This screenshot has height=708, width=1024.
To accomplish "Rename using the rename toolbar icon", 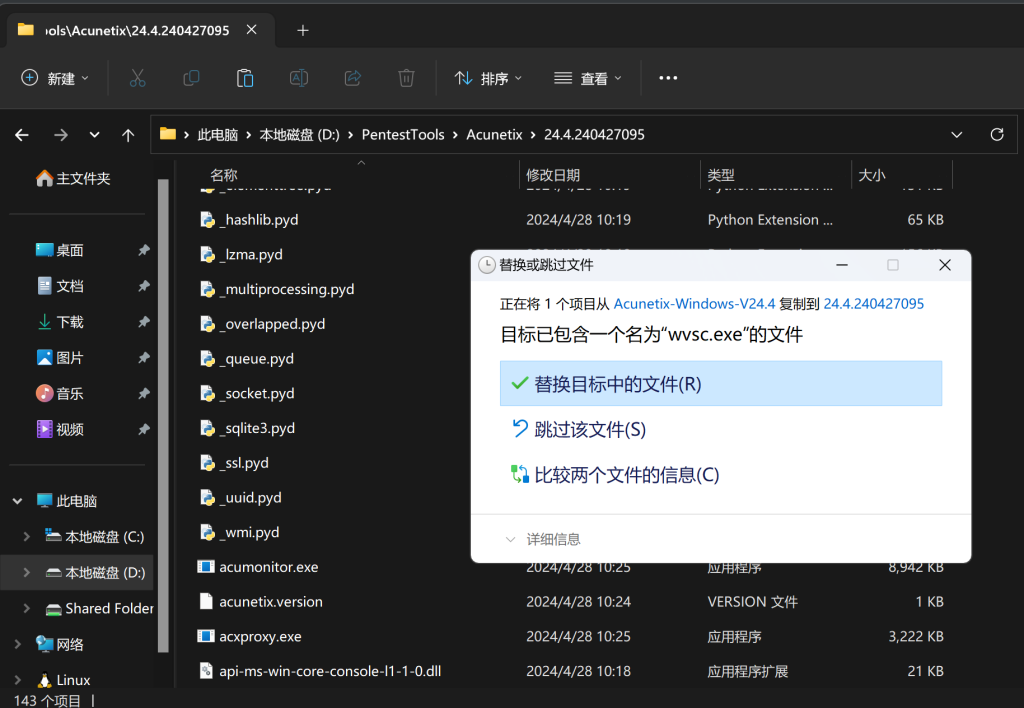I will [298, 77].
